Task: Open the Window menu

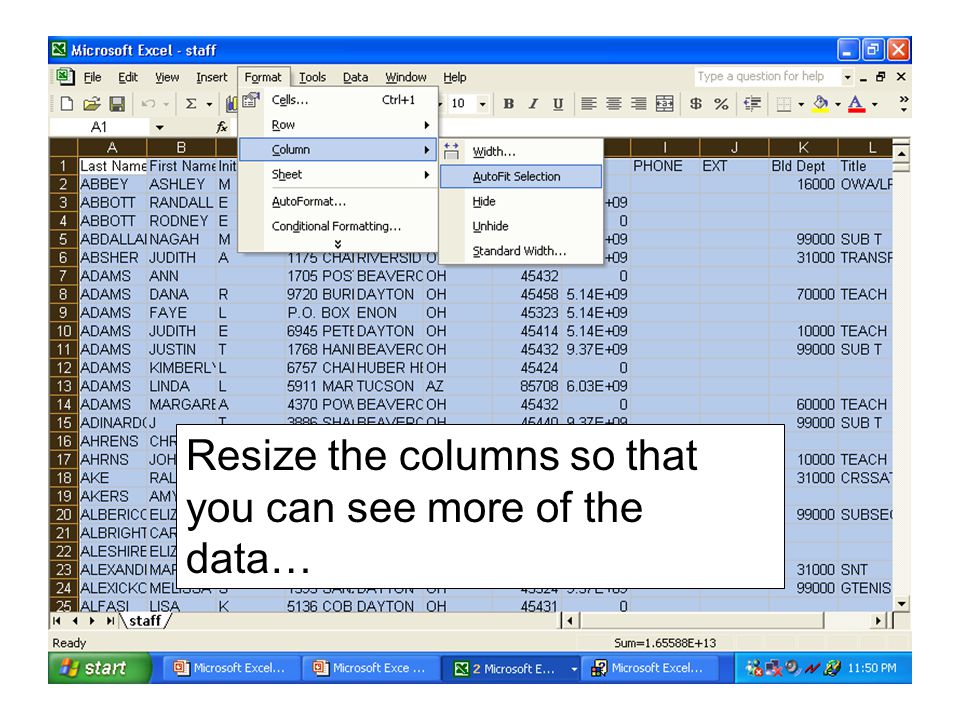Action: point(405,77)
